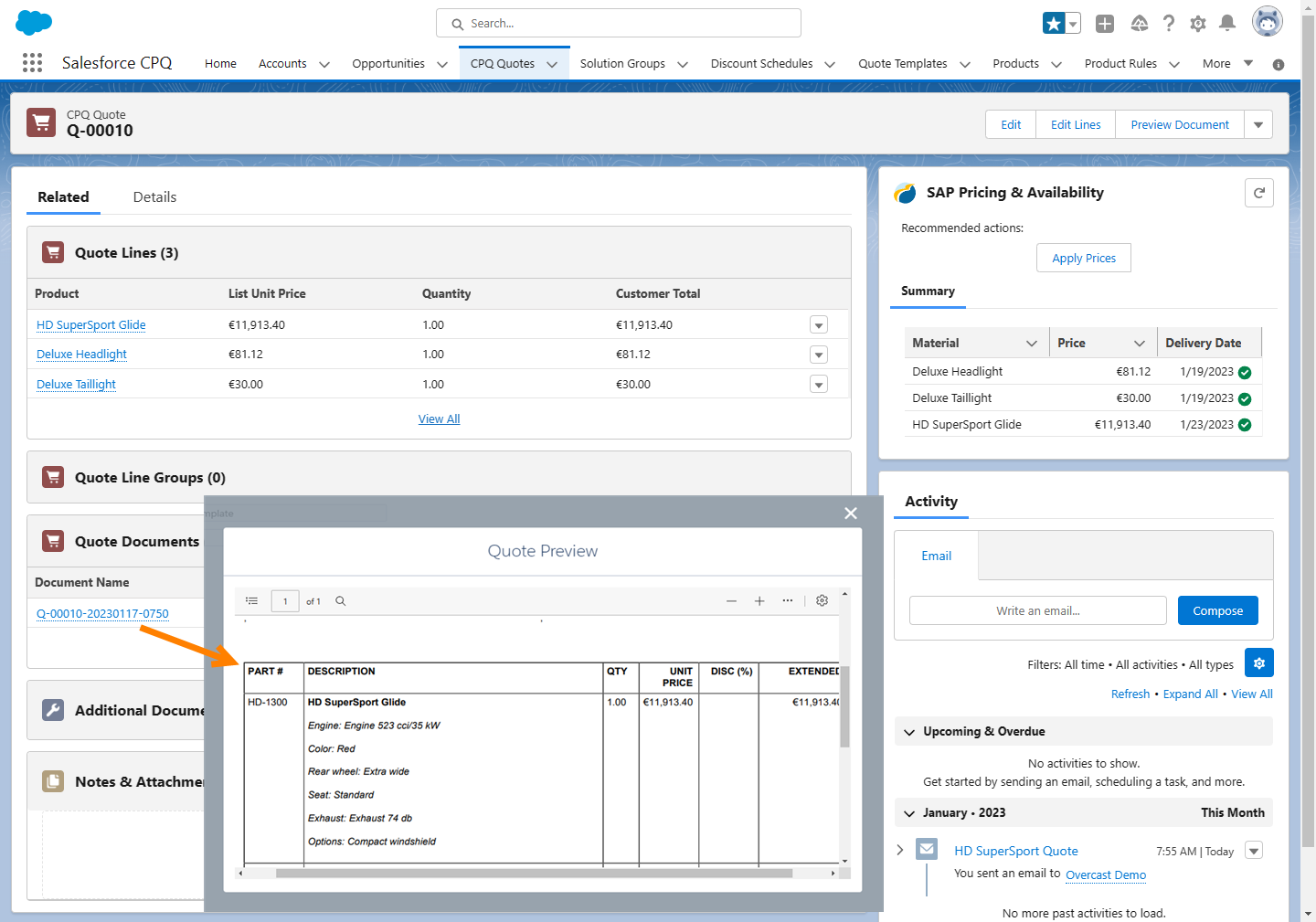Click the Compose button
The image size is (1316, 922).
point(1218,611)
